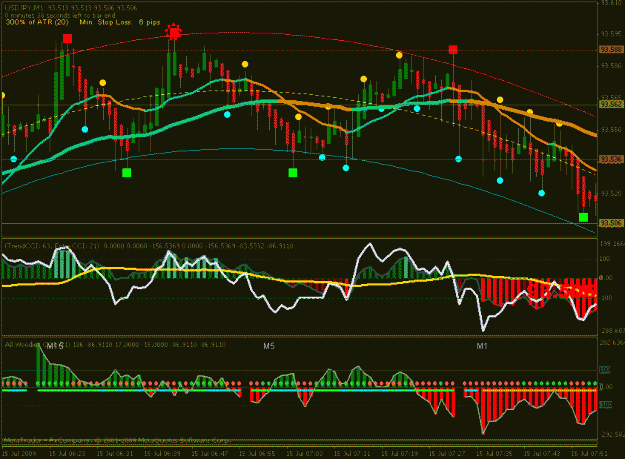Click the 93.550 price scale value

611,129
